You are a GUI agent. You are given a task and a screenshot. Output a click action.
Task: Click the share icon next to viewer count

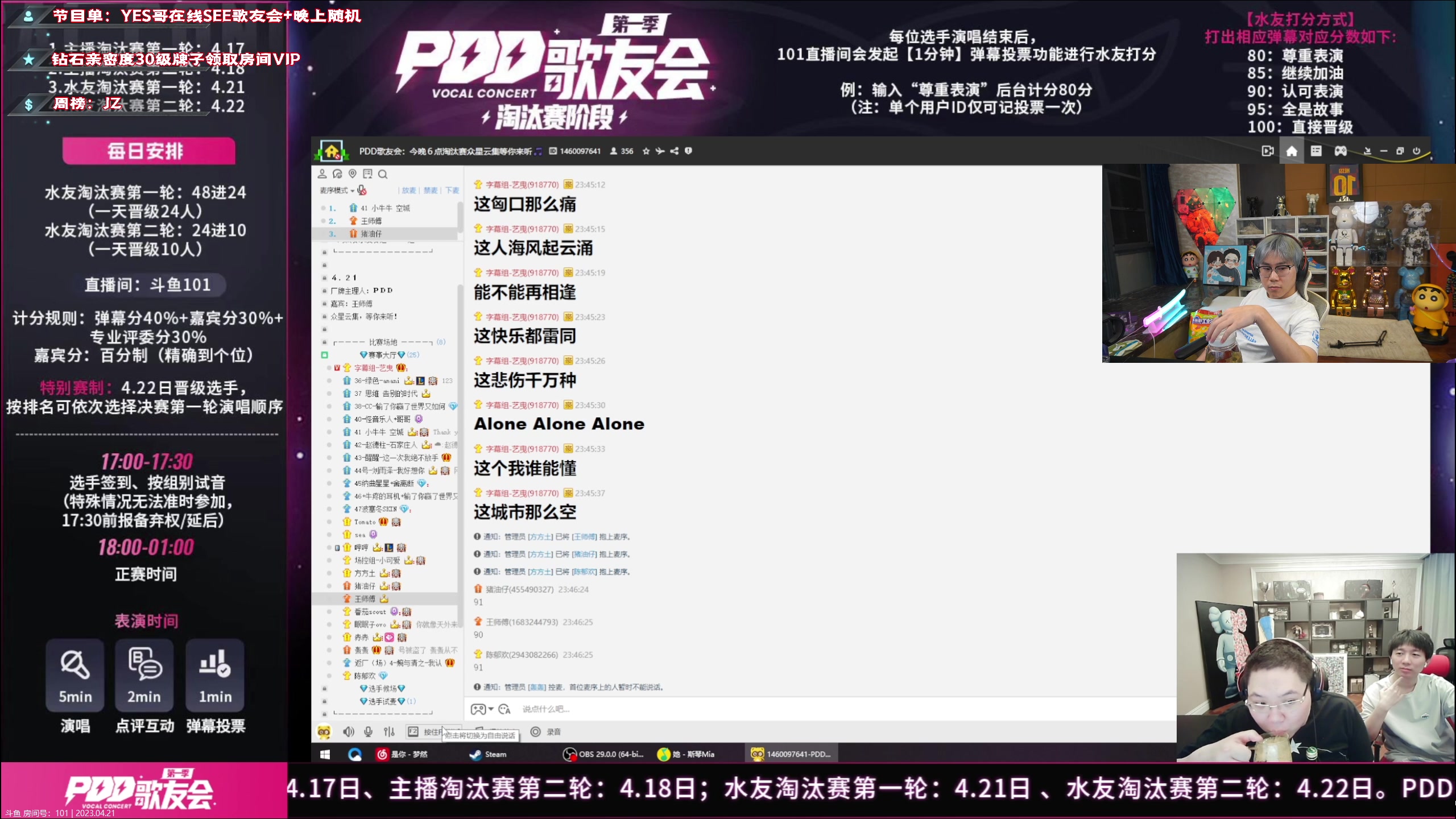click(674, 151)
